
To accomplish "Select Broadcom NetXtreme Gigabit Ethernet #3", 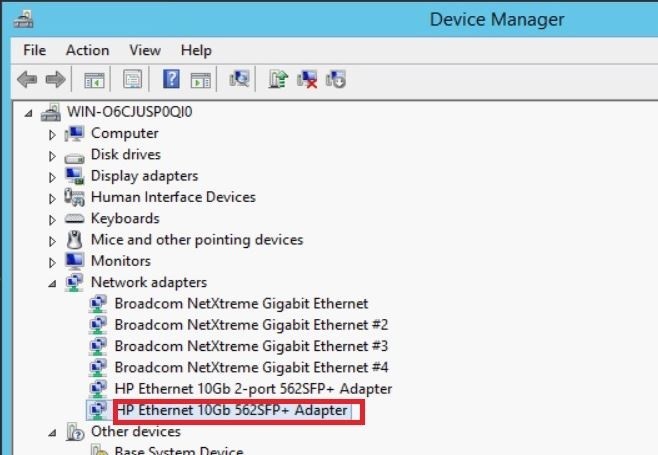I will tap(251, 346).
